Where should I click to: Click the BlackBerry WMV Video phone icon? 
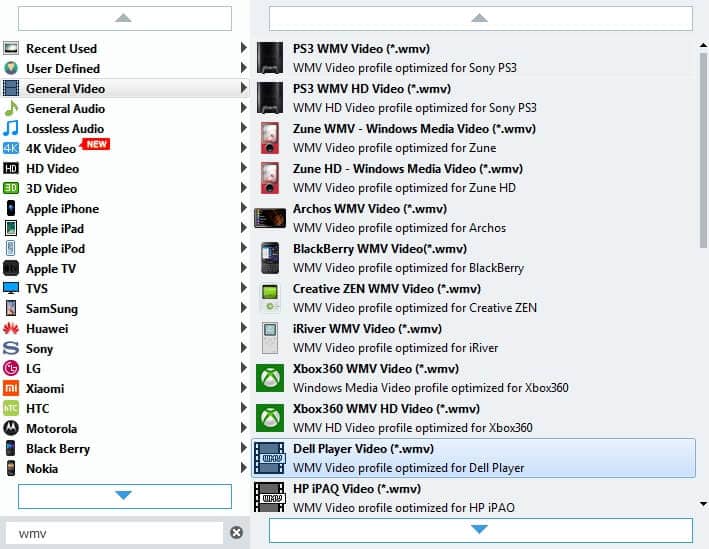pyautogui.click(x=270, y=258)
